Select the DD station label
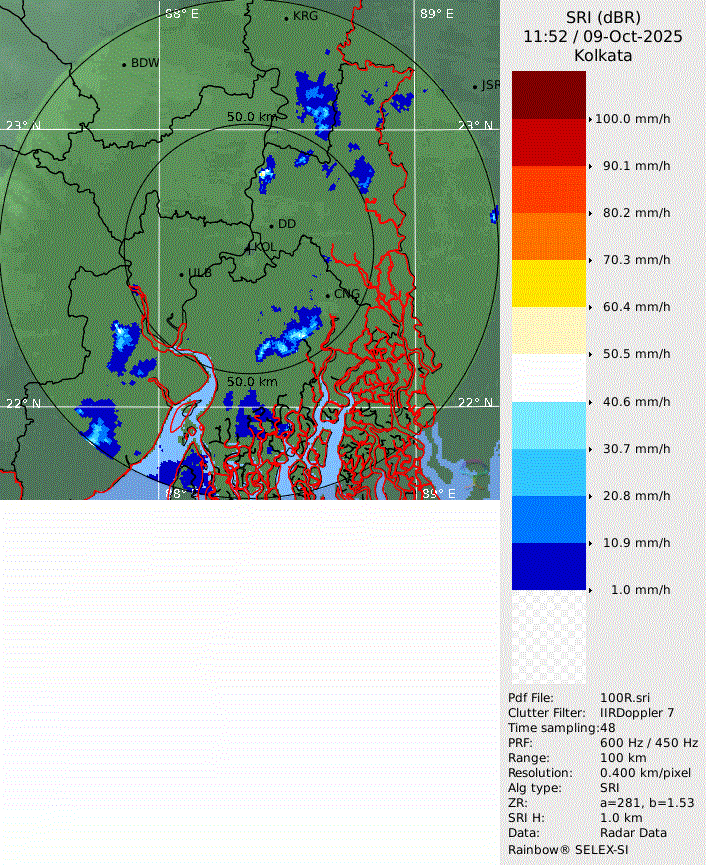The height and width of the screenshot is (865, 706). click(x=287, y=224)
